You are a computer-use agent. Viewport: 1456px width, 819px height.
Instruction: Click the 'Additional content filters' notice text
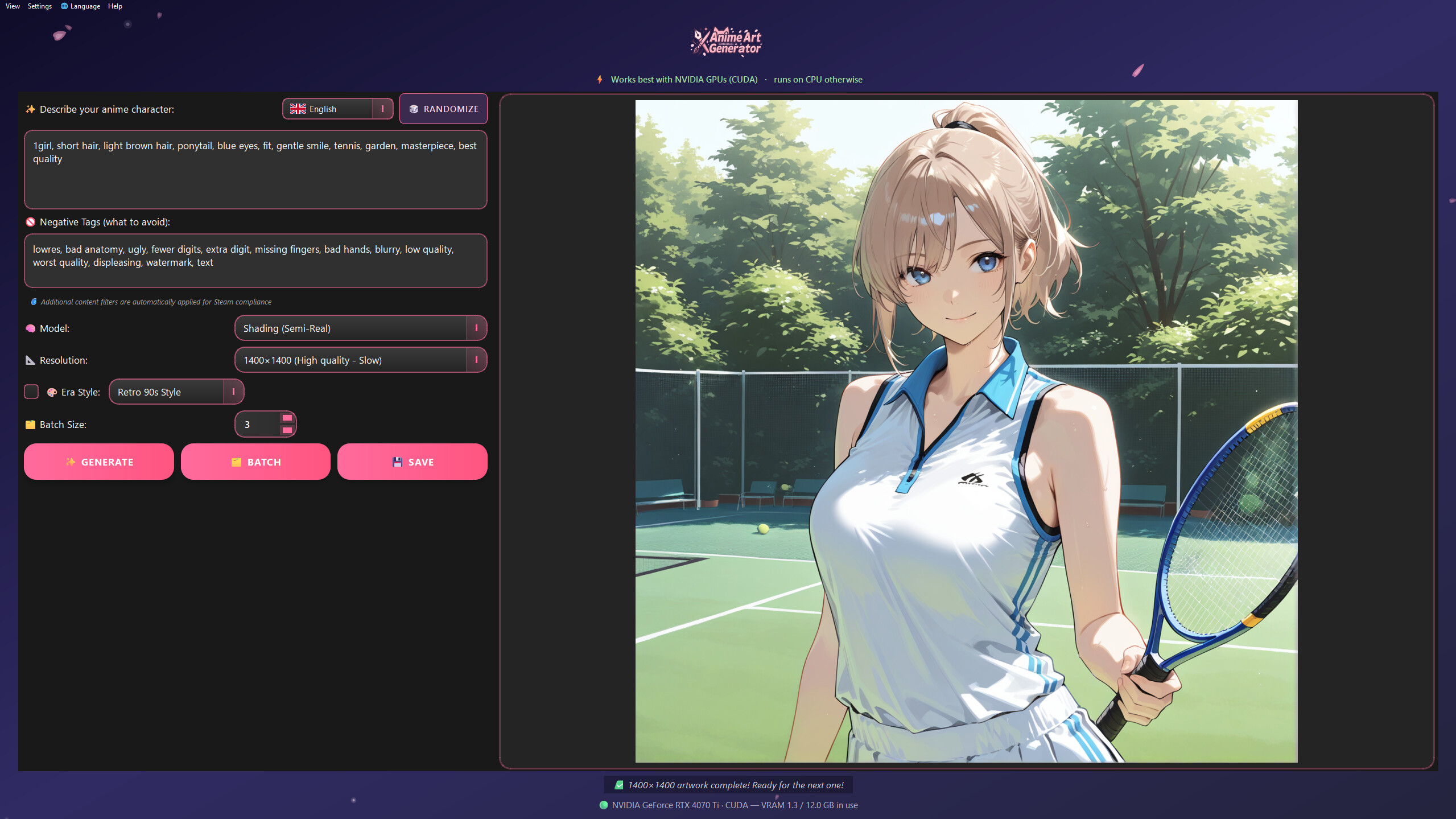[156, 302]
